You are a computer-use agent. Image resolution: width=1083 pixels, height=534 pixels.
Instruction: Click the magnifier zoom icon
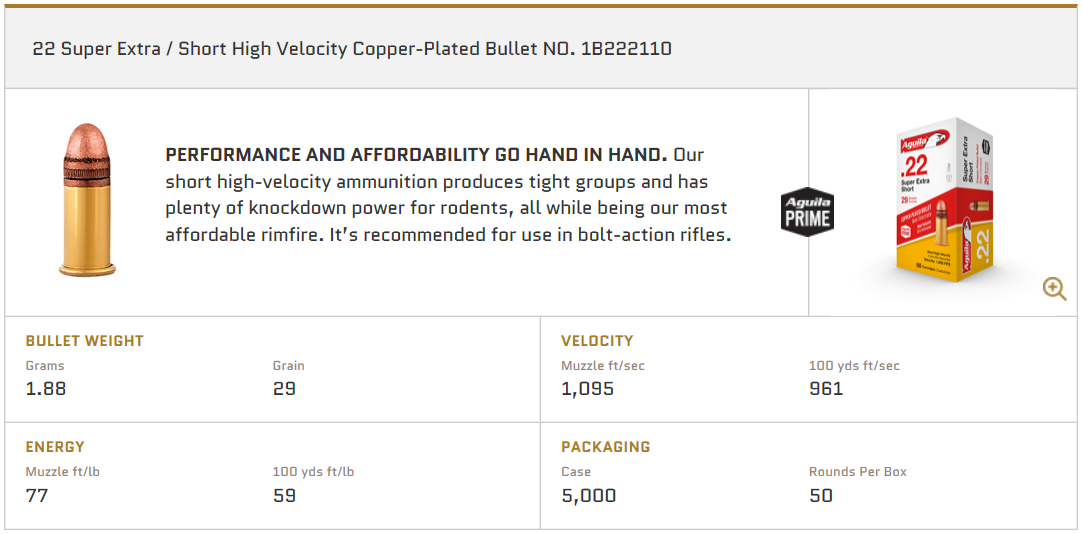(x=1054, y=289)
